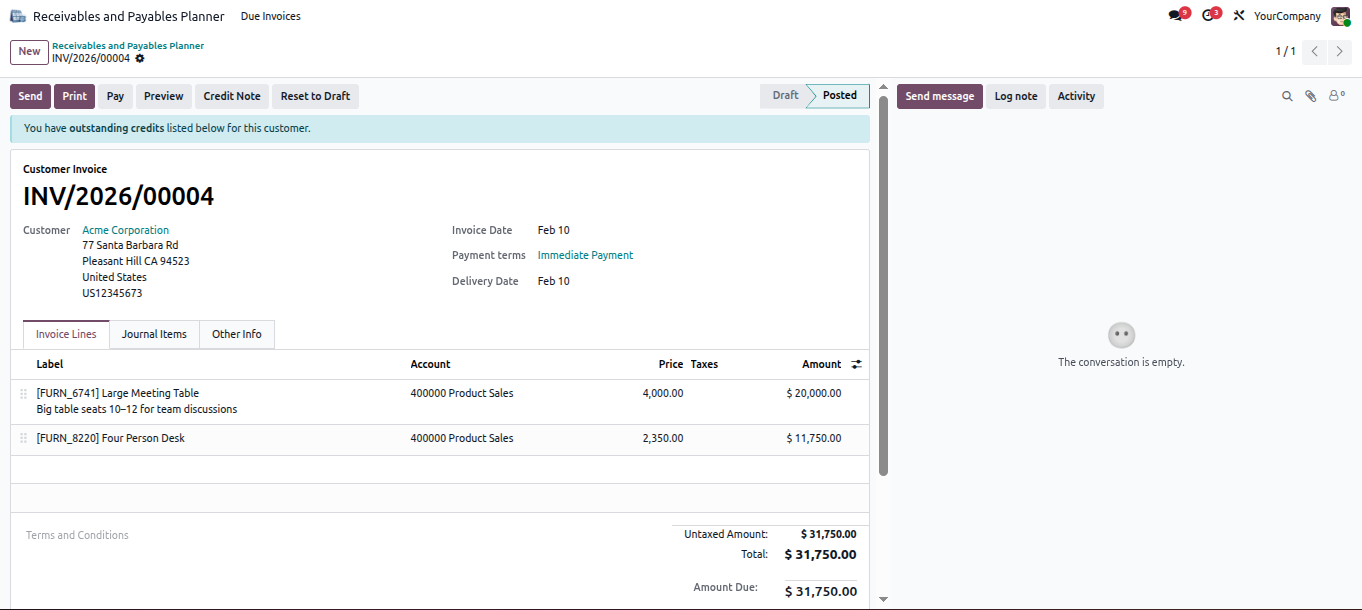Open Immediate Payment terms link
Screen dimensions: 1362x610
585,255
